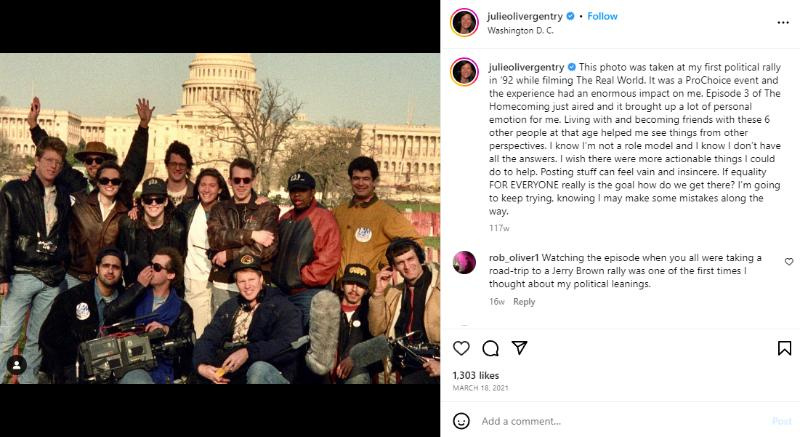Reply to rob_oliver1's comment
This screenshot has width=800, height=437.
click(x=524, y=301)
